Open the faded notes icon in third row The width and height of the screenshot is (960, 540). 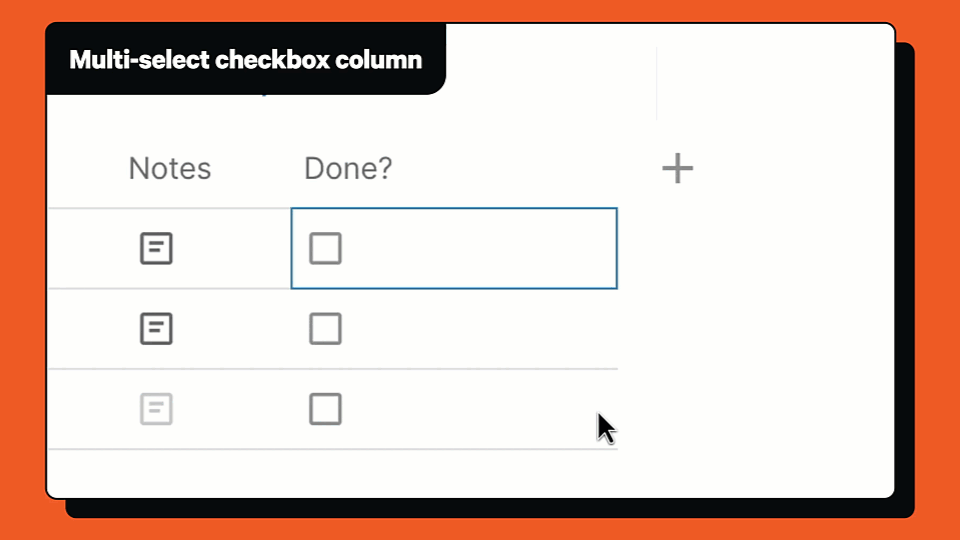pos(156,409)
